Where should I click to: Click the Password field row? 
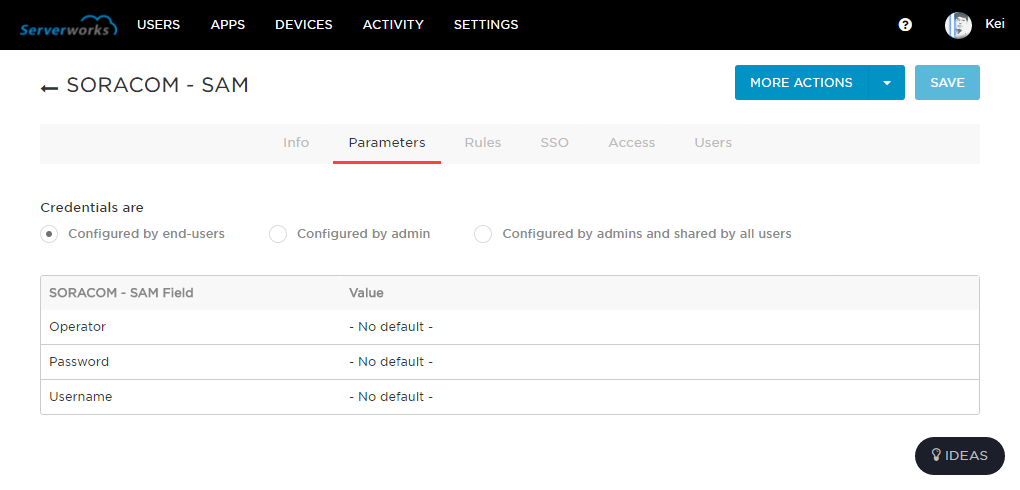pyautogui.click(x=510, y=362)
